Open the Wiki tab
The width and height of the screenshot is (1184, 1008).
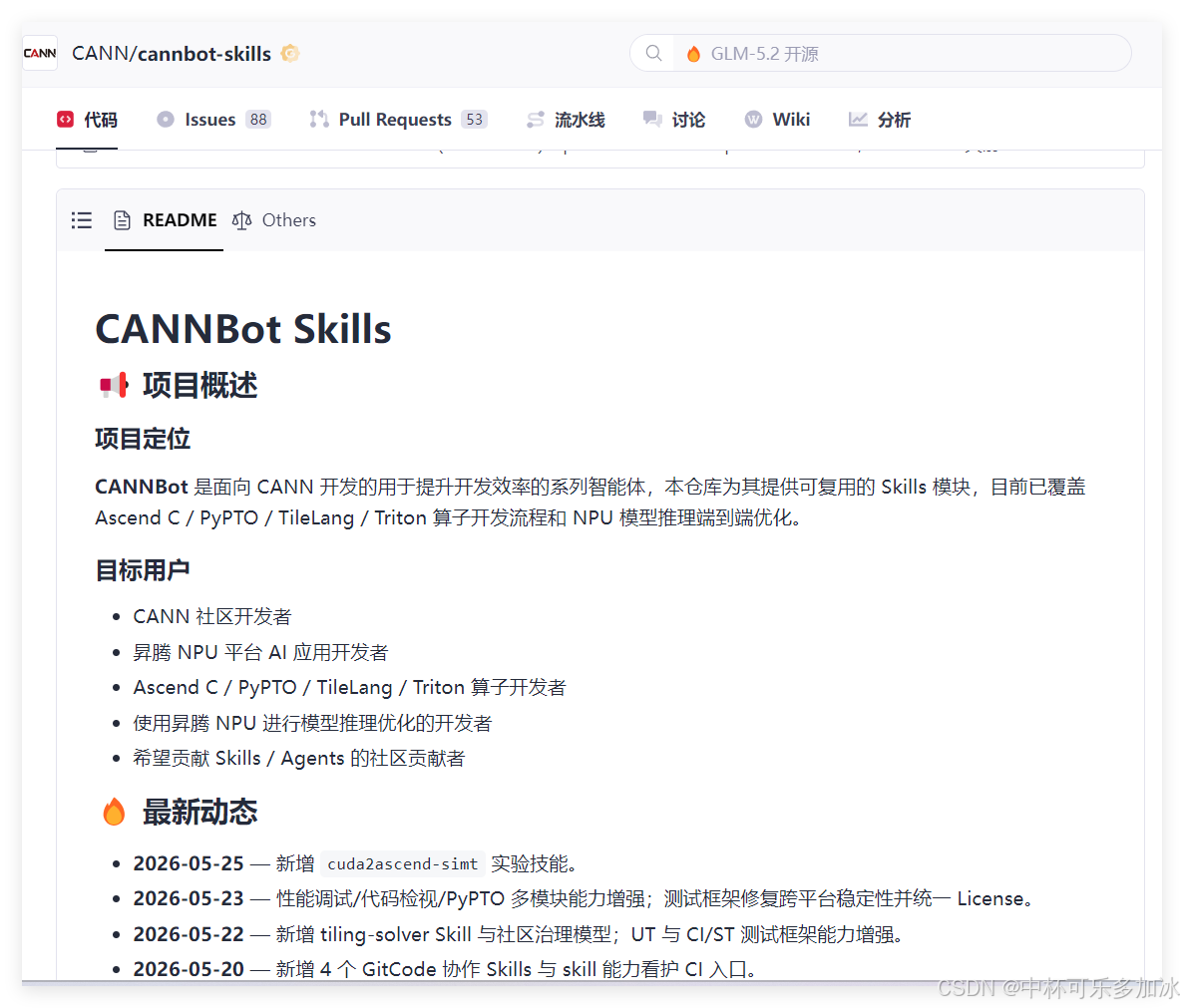click(x=777, y=120)
